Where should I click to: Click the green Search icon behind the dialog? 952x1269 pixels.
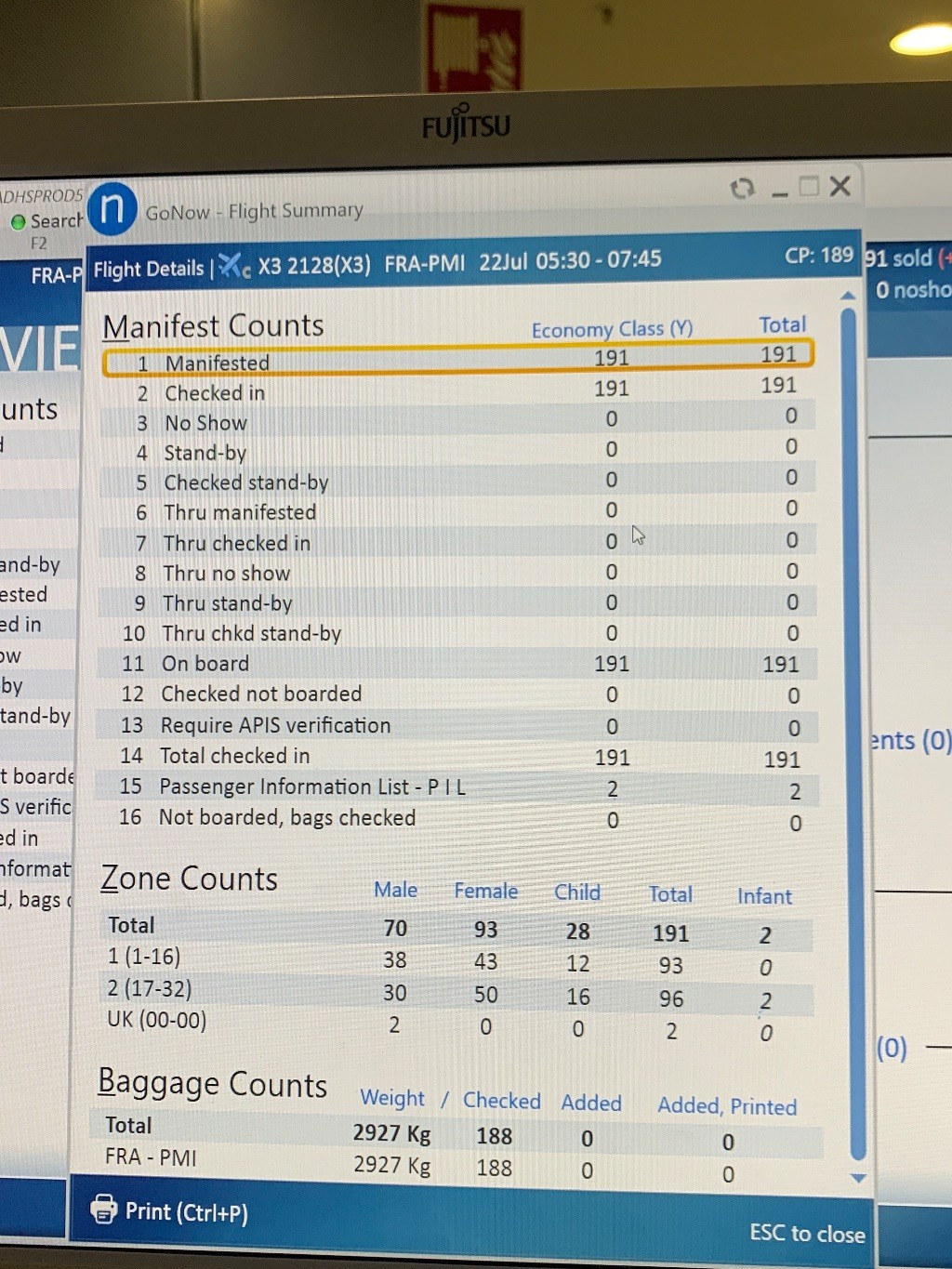[x=18, y=222]
